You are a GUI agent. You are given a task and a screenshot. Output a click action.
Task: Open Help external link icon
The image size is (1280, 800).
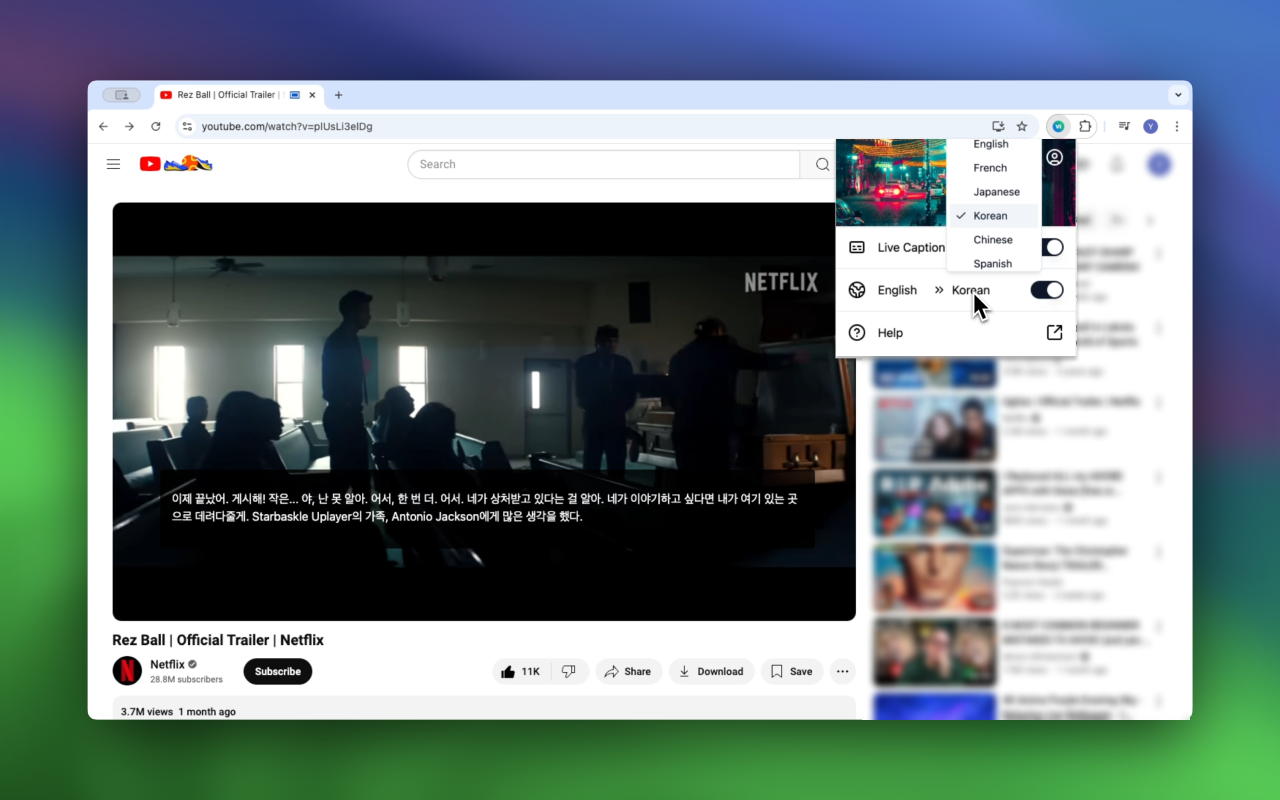click(1054, 333)
